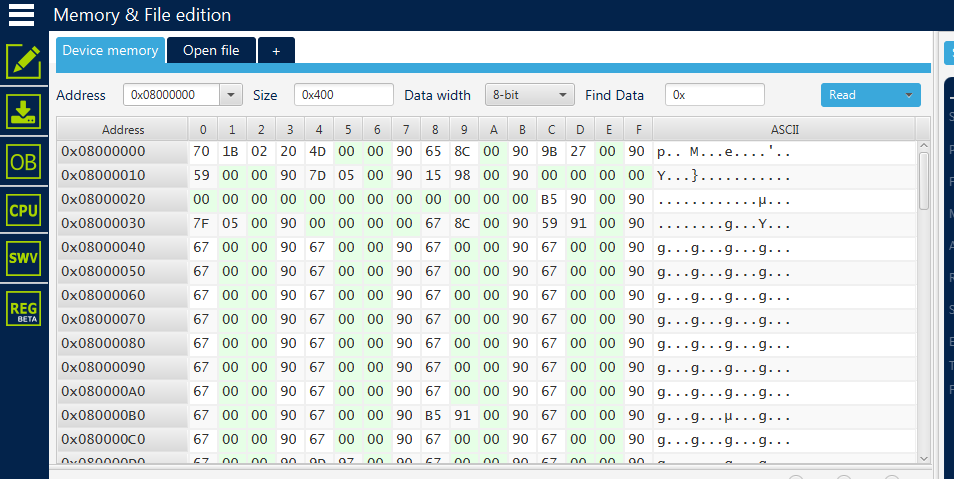Open the Data width 8-bit dropdown
Viewport: 954px width, 479px height.
coord(529,95)
